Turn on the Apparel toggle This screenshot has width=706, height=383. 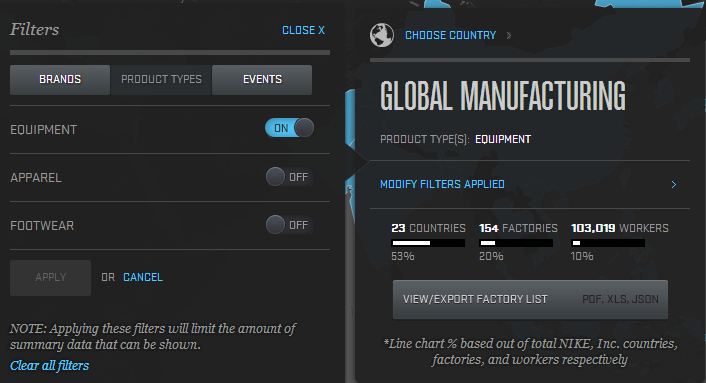tap(290, 177)
